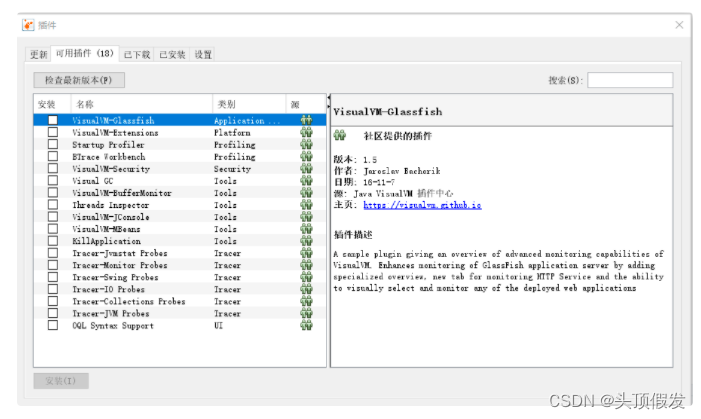The width and height of the screenshot is (701, 419).
Task: Click the source icon in VisualVM-Security row
Action: pos(306,169)
